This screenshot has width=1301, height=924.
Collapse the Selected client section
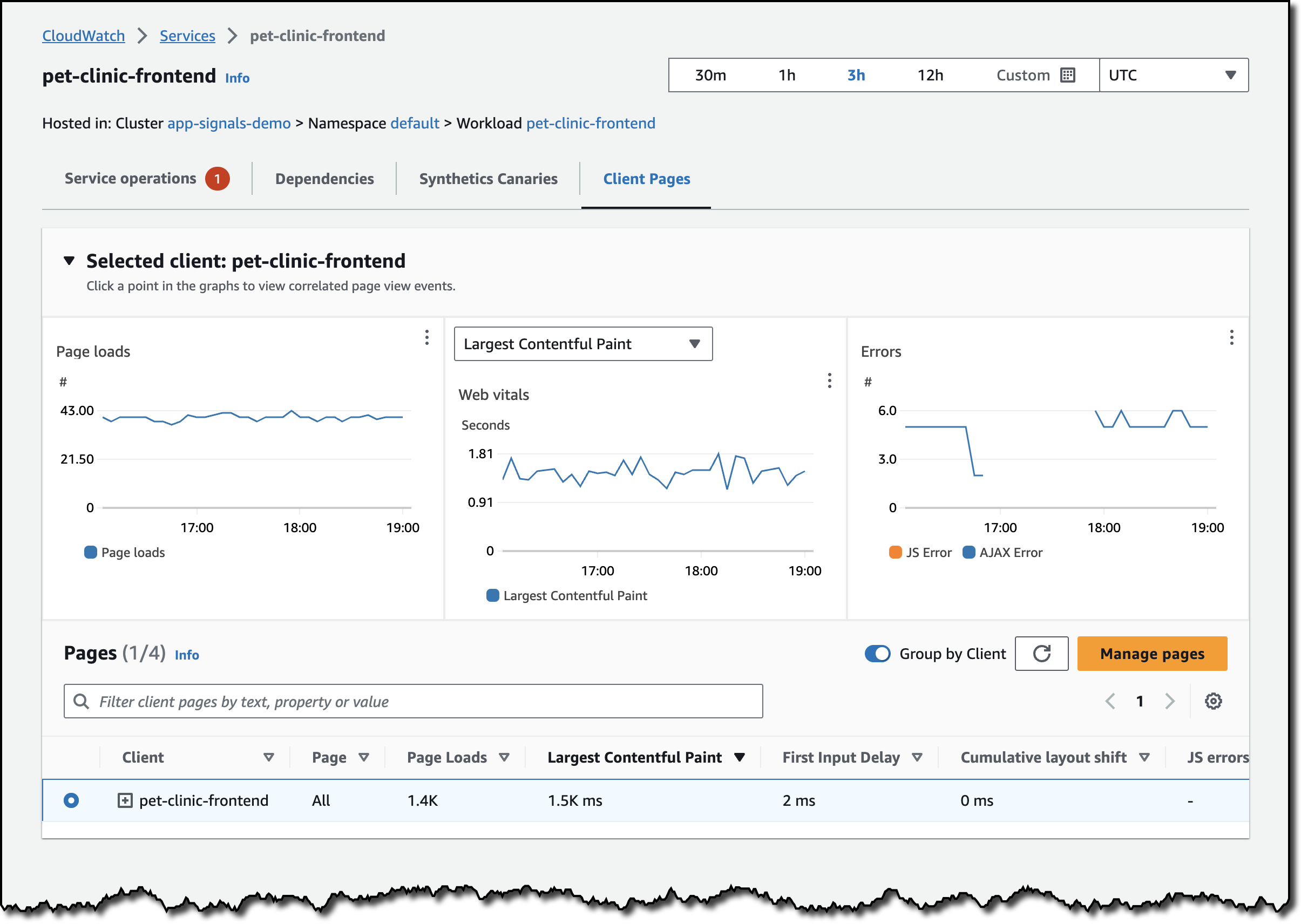tap(69, 261)
